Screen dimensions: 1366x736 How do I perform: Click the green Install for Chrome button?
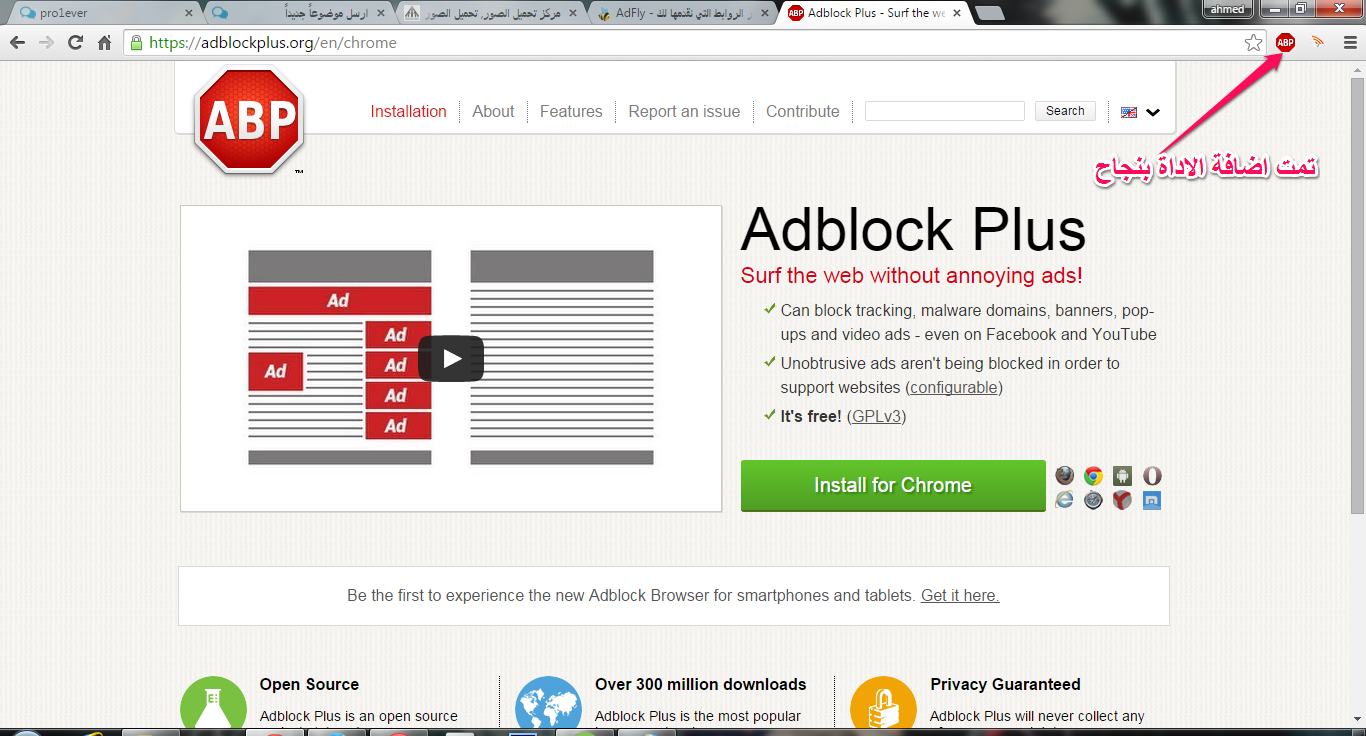(x=892, y=486)
